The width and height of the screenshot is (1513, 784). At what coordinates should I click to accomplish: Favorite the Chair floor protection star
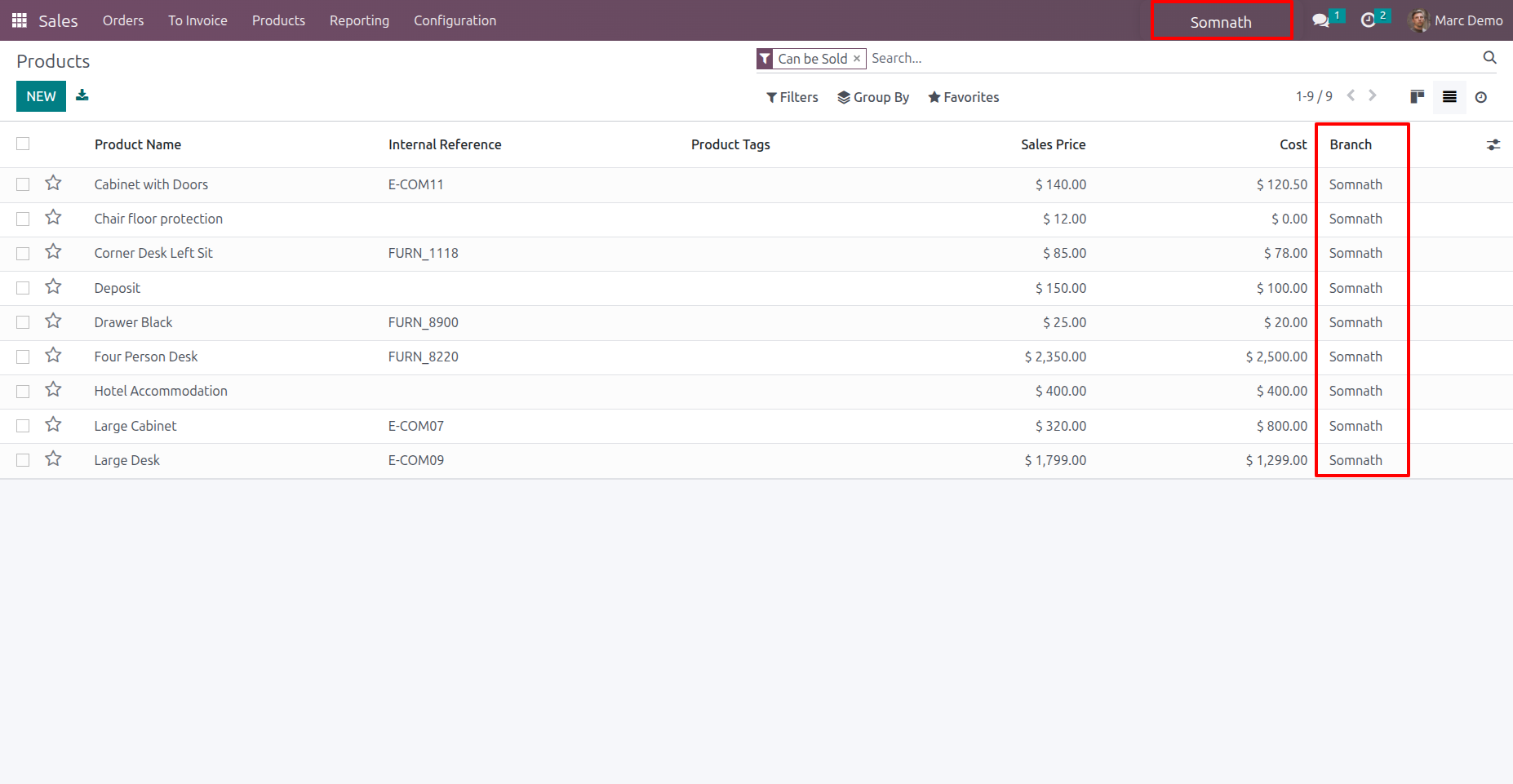[53, 218]
